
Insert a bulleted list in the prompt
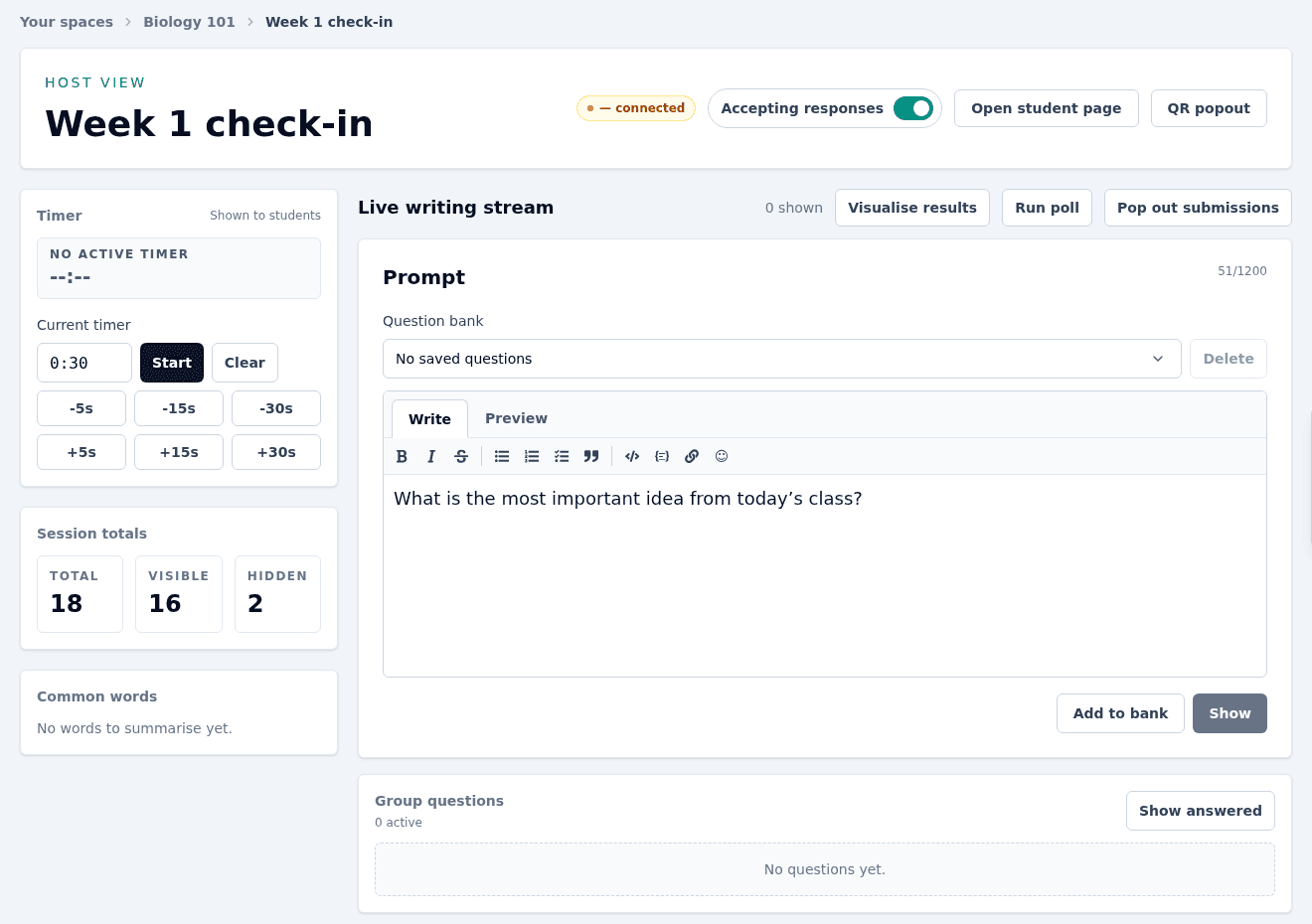(x=502, y=456)
